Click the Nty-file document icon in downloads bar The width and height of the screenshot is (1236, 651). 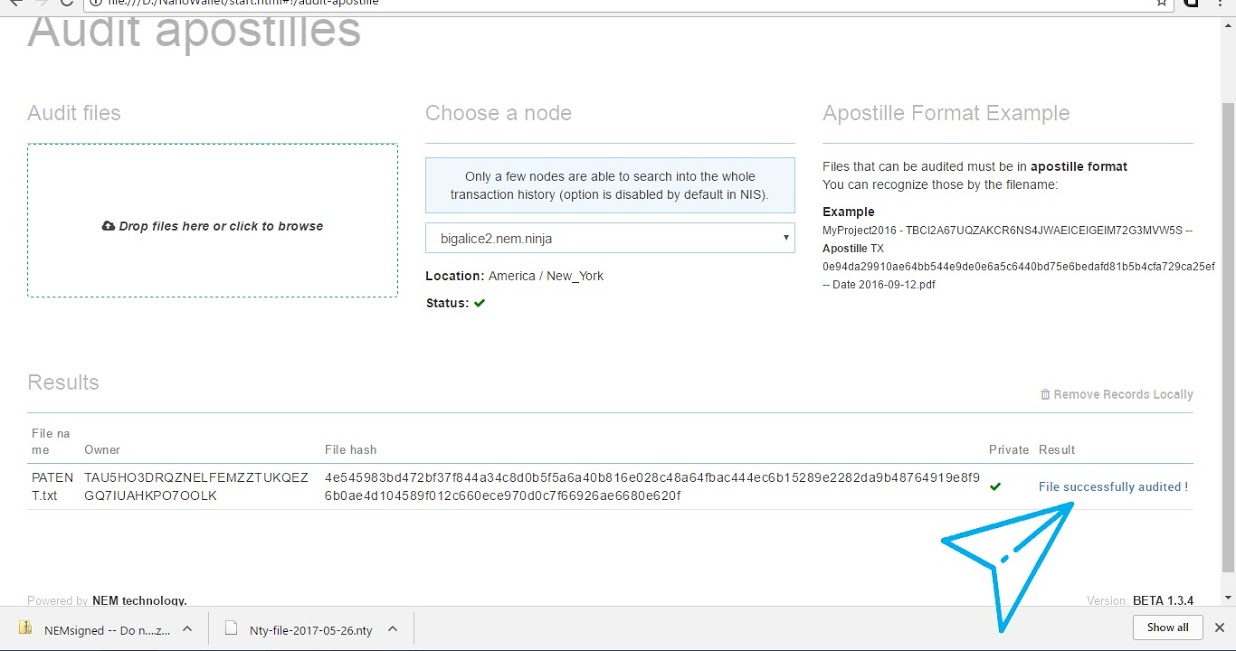pyautogui.click(x=231, y=629)
